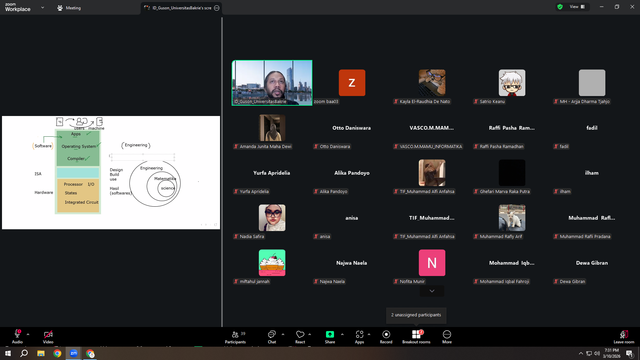Open Zoom Workplace dropdown chevron

(x=42, y=7)
